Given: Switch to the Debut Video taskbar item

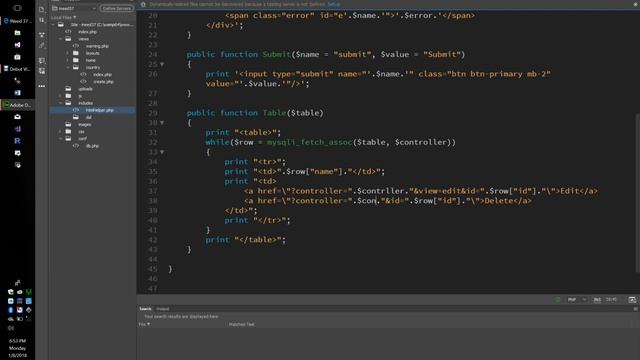Looking at the screenshot, I should (x=17, y=69).
